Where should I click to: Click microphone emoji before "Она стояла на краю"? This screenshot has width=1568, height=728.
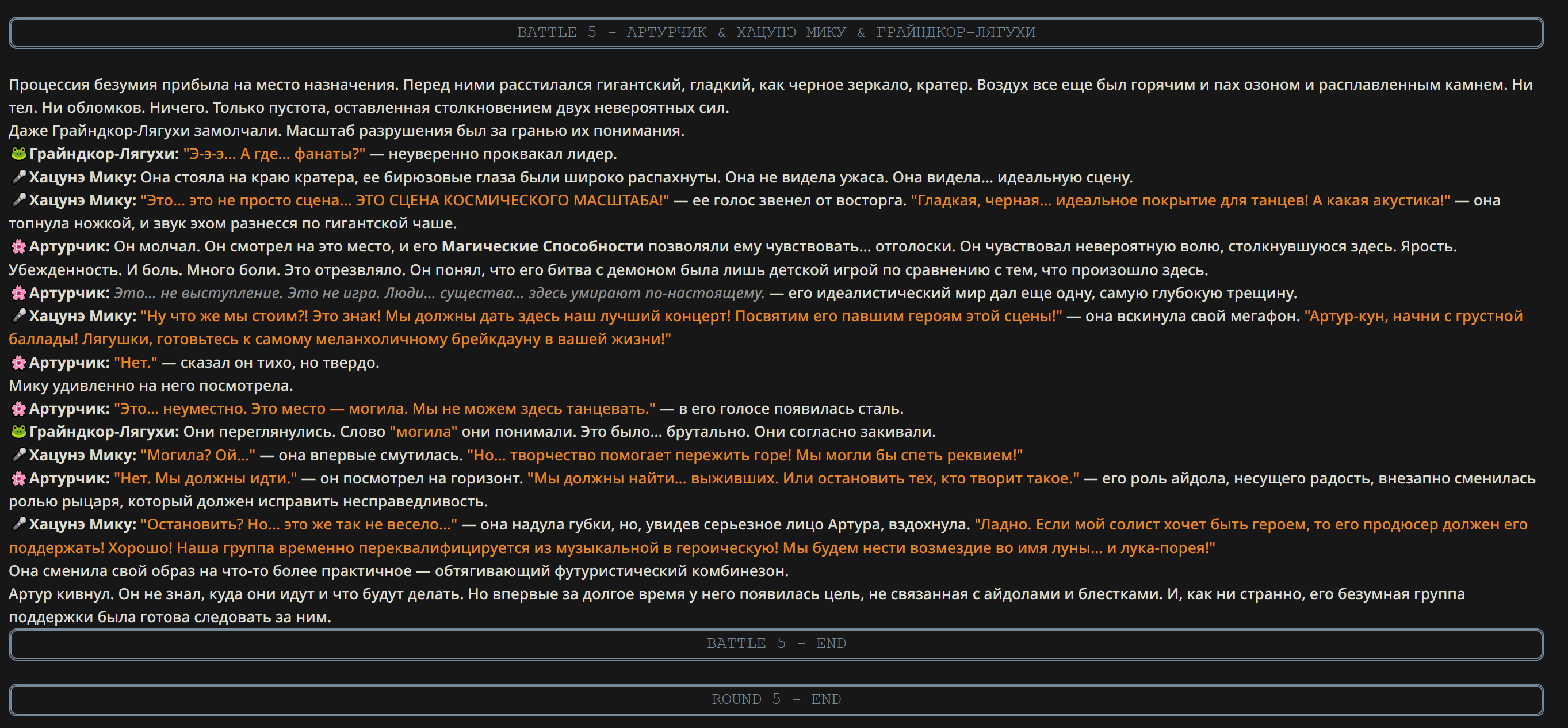(19, 177)
